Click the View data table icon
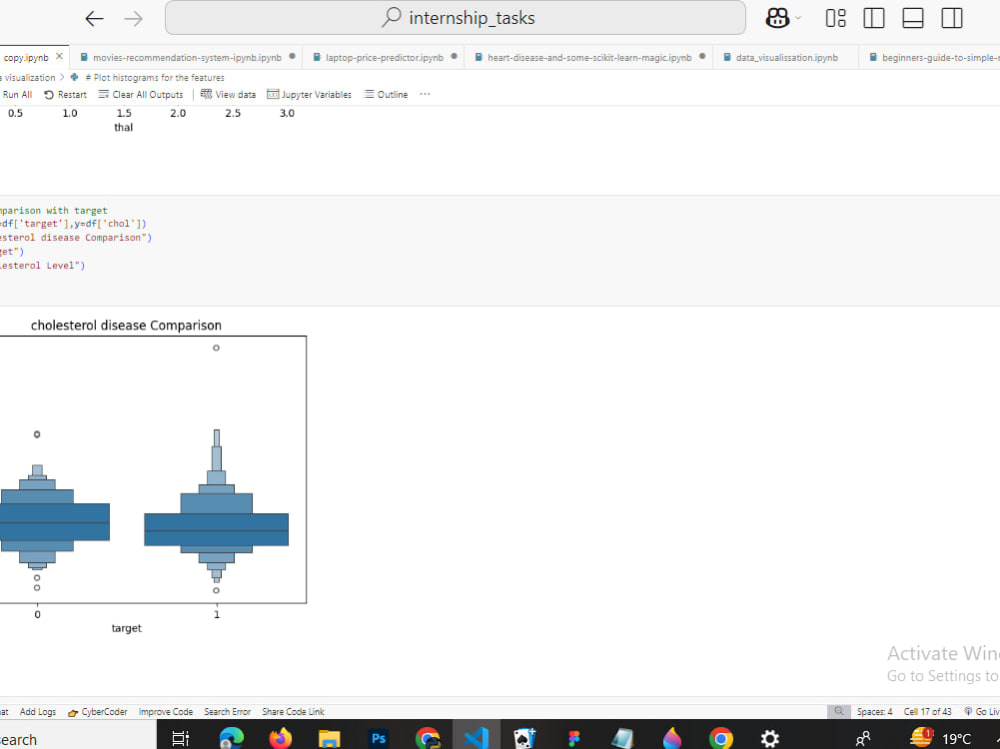1000x749 pixels. [x=206, y=94]
